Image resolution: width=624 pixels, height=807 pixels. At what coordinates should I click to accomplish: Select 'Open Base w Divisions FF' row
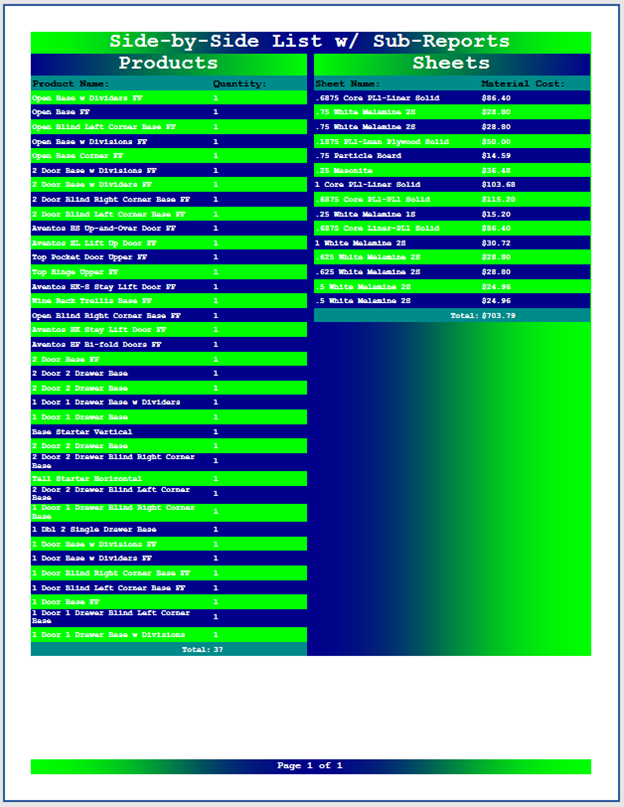pyautogui.click(x=169, y=141)
